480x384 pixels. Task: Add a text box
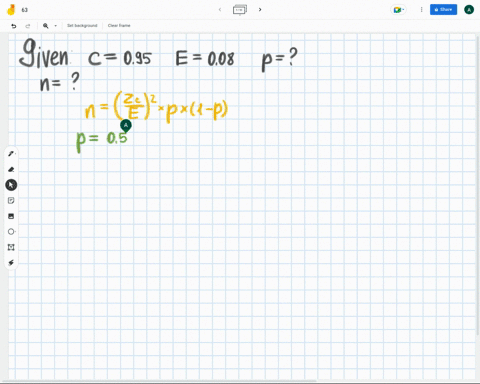[11, 247]
